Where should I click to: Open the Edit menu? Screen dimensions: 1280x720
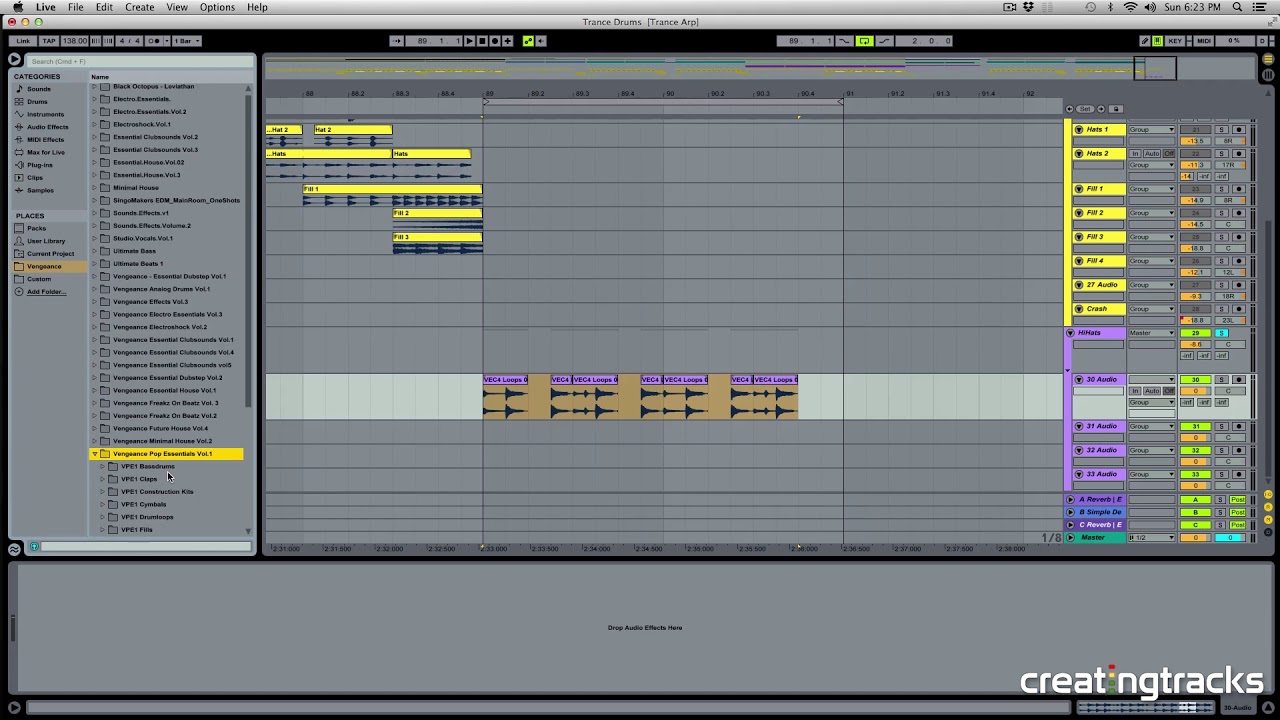(104, 7)
